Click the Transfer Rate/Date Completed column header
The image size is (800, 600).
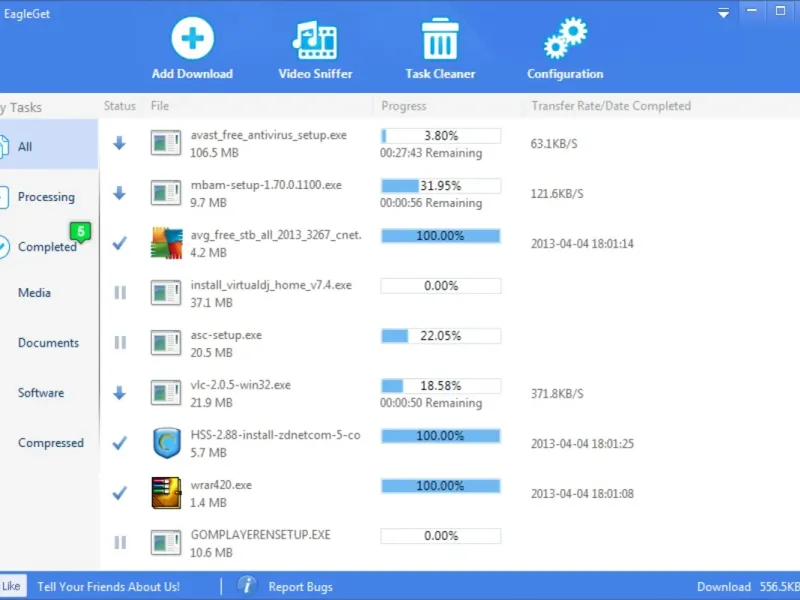click(x=611, y=106)
